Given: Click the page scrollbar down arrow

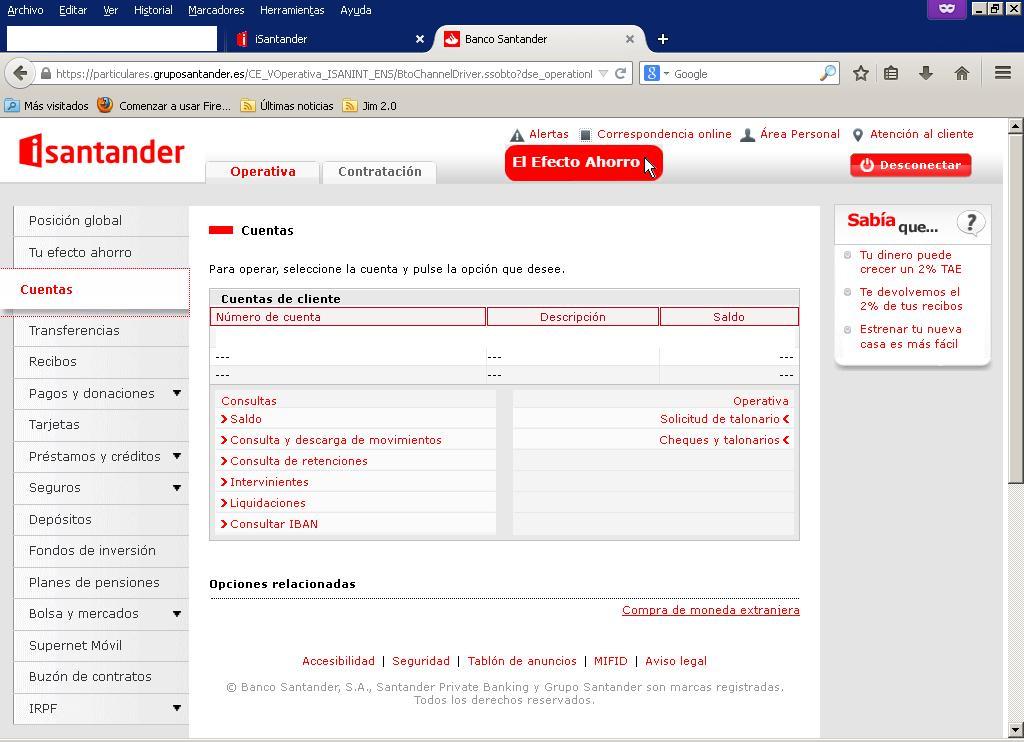Looking at the screenshot, I should [x=1015, y=730].
